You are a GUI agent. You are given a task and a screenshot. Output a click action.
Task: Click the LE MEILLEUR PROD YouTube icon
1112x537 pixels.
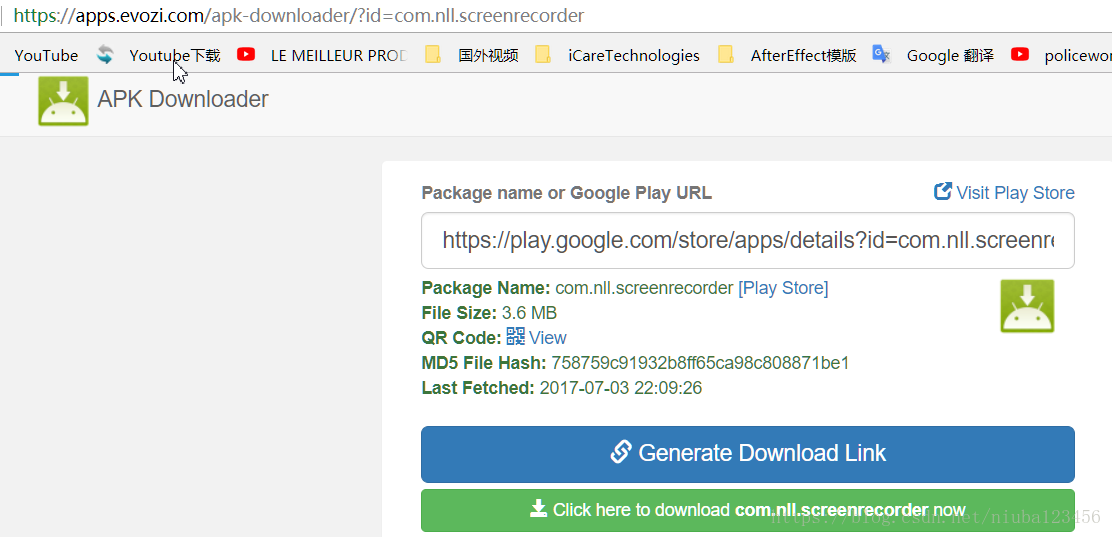pos(246,54)
